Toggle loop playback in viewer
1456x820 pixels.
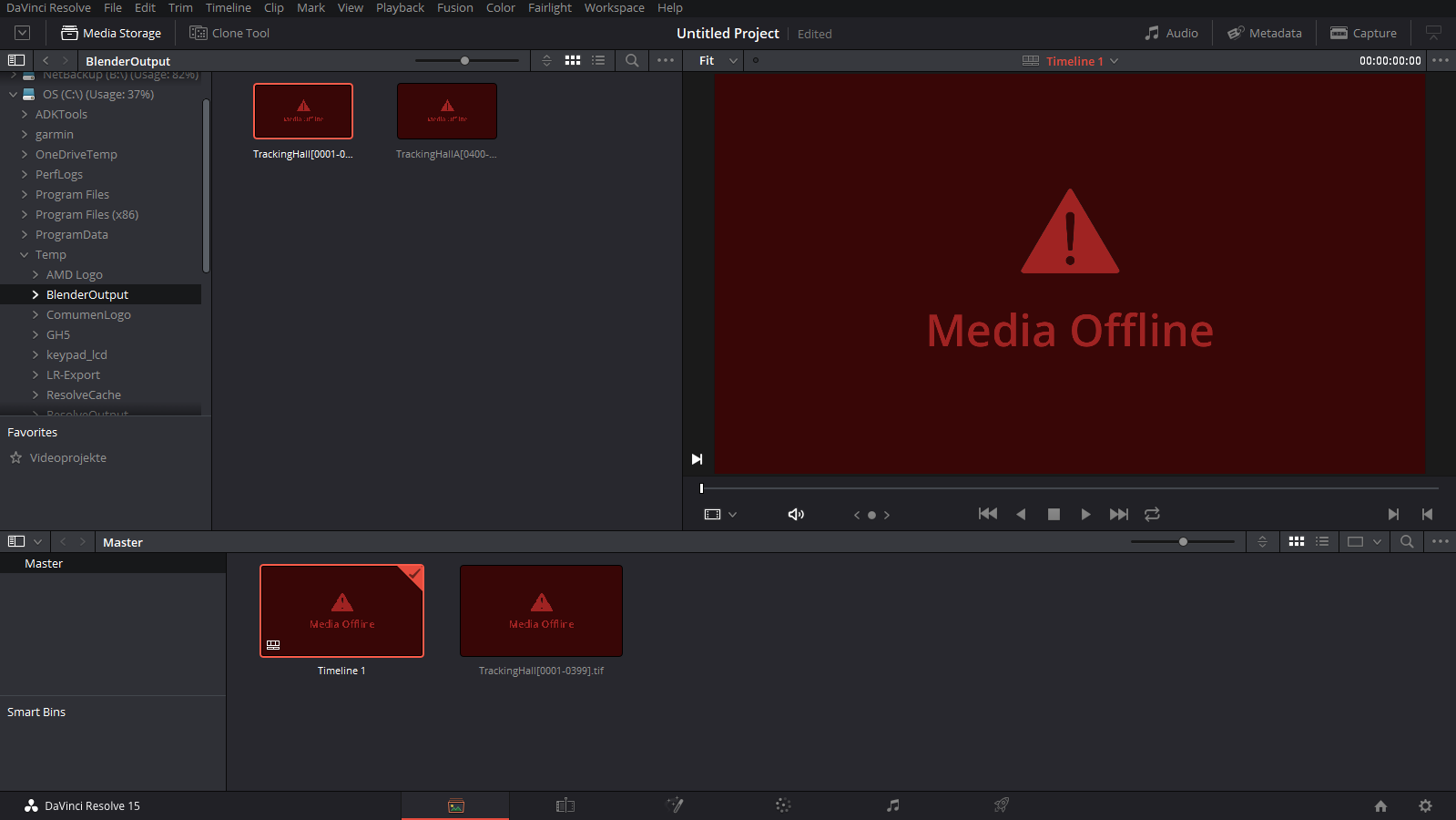[1152, 515]
